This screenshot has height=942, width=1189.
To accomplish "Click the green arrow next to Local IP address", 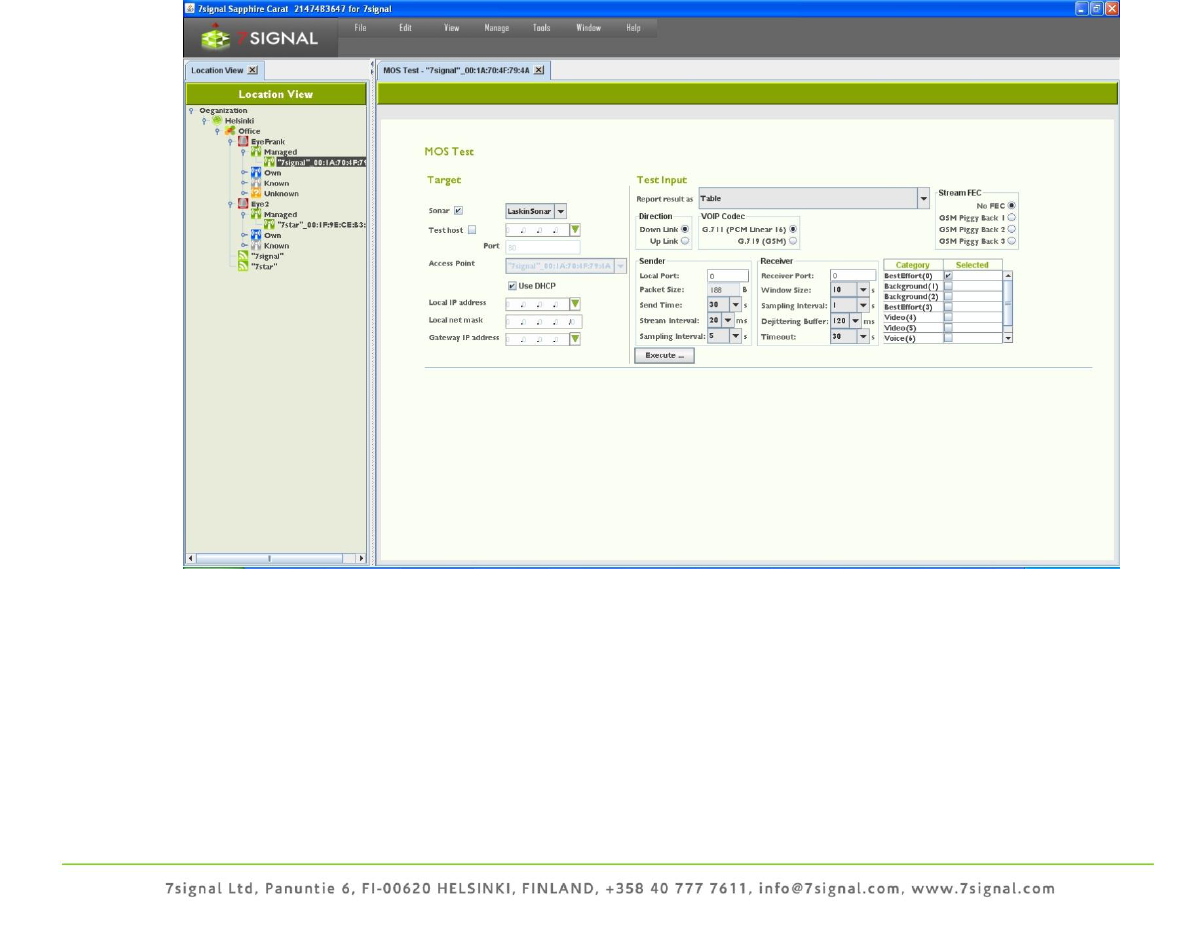I will coord(575,304).
